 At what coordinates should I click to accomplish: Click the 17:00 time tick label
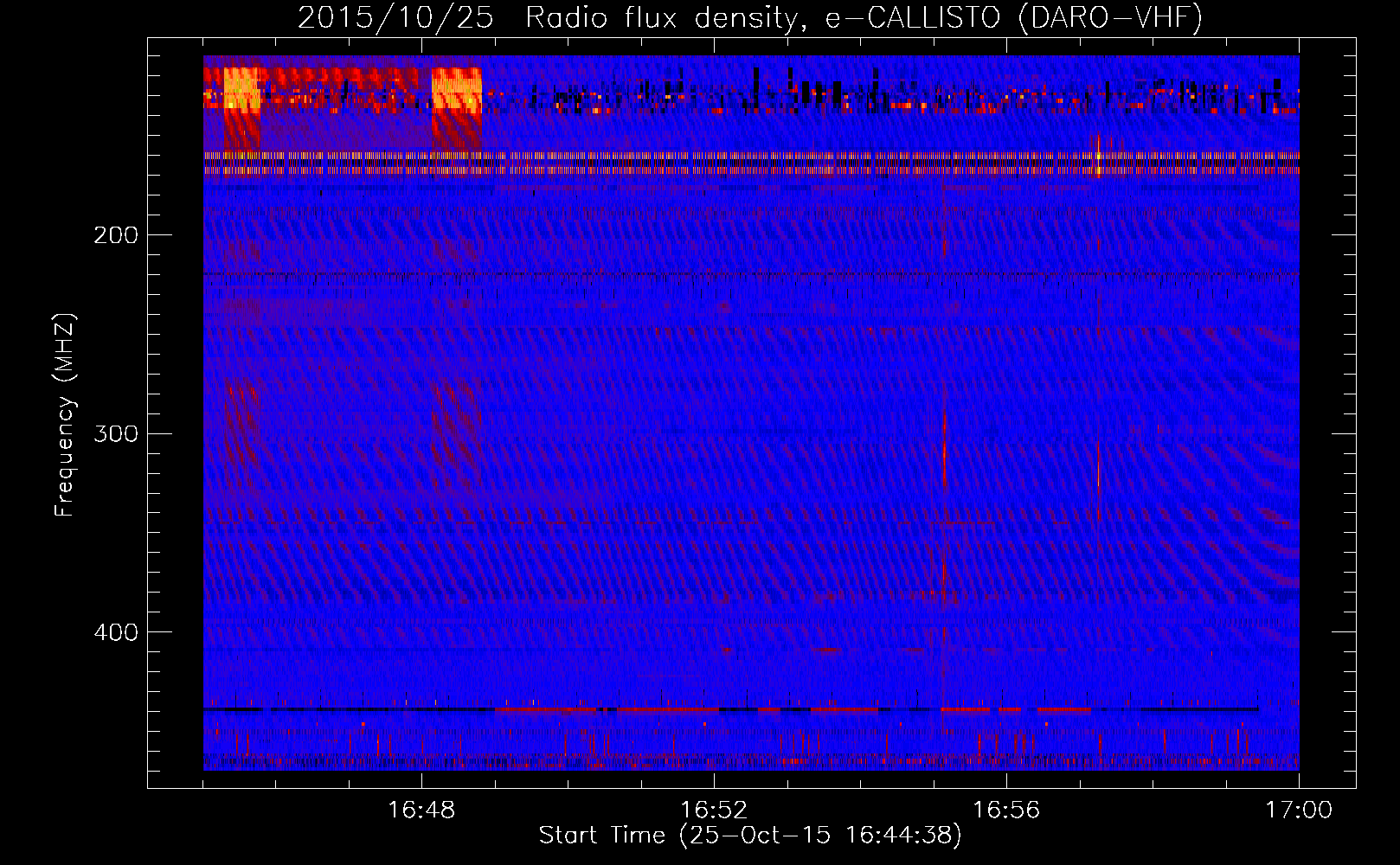coord(1299,811)
